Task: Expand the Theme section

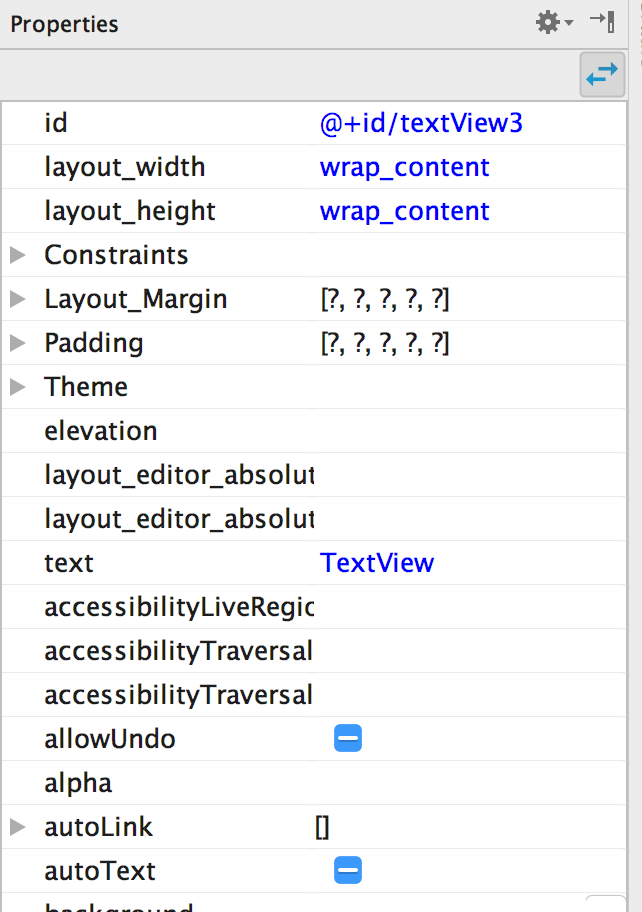Action: click(x=16, y=386)
